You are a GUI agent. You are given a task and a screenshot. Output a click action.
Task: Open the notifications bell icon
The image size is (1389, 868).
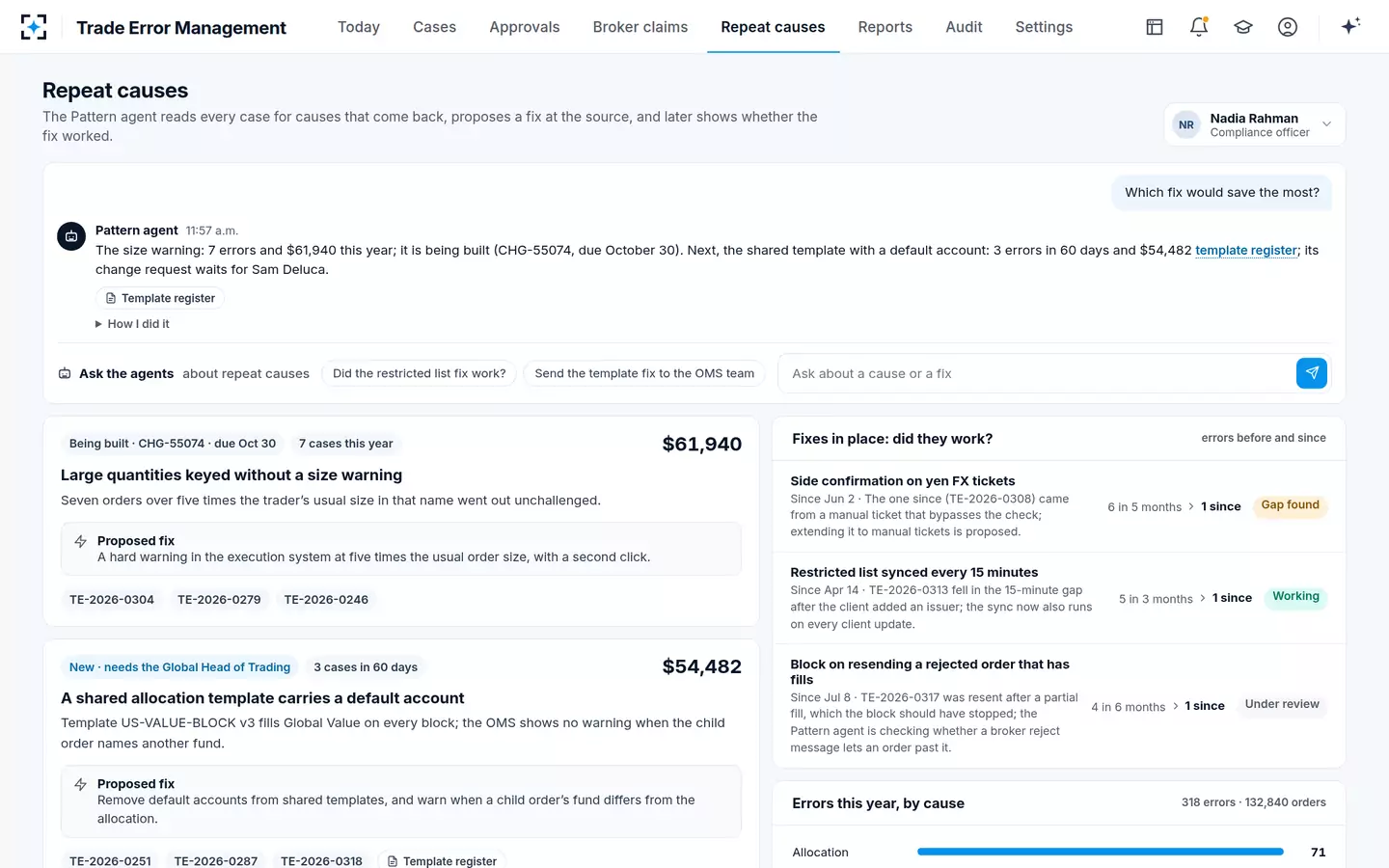point(1199,27)
